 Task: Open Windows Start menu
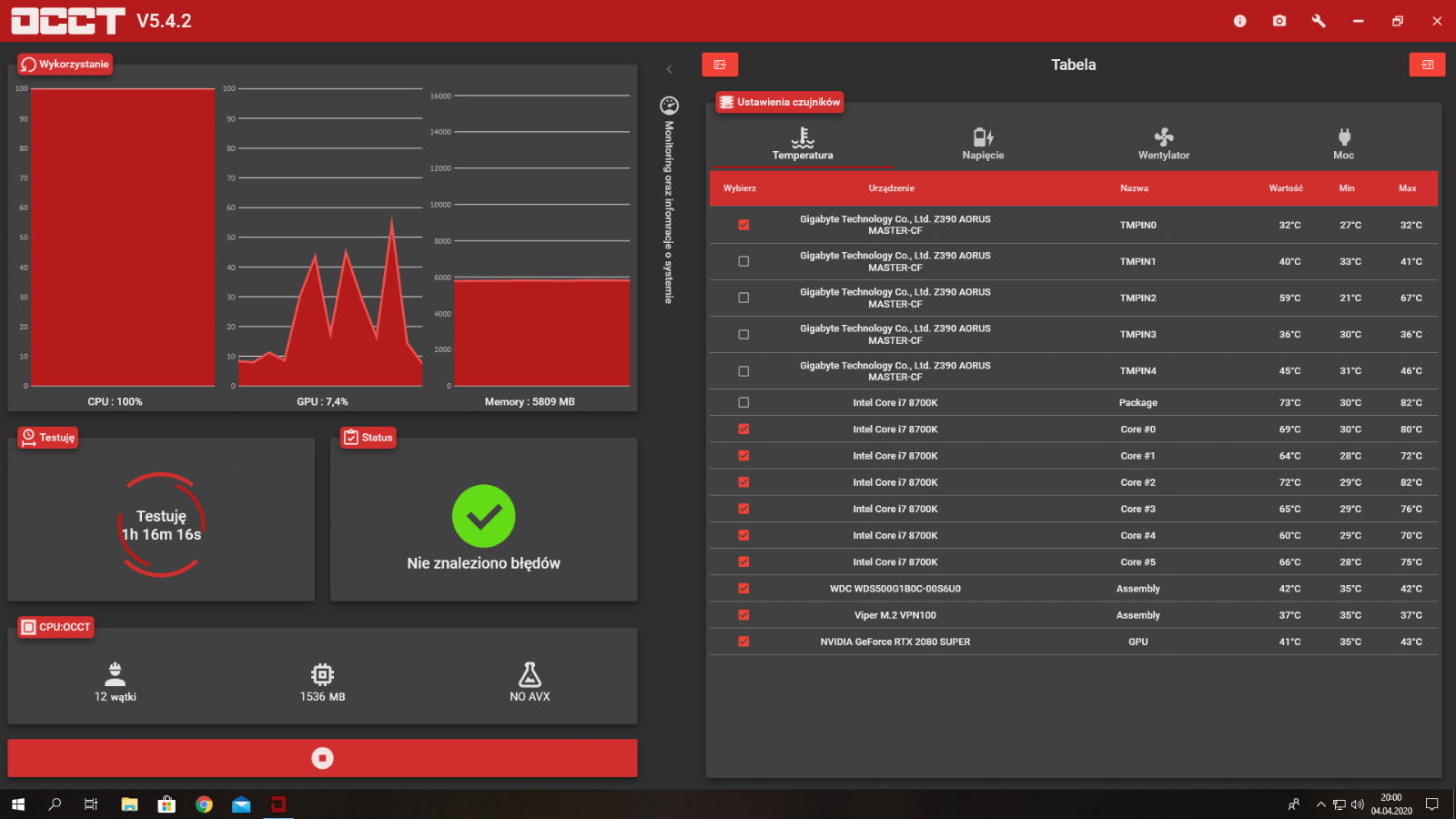point(18,804)
